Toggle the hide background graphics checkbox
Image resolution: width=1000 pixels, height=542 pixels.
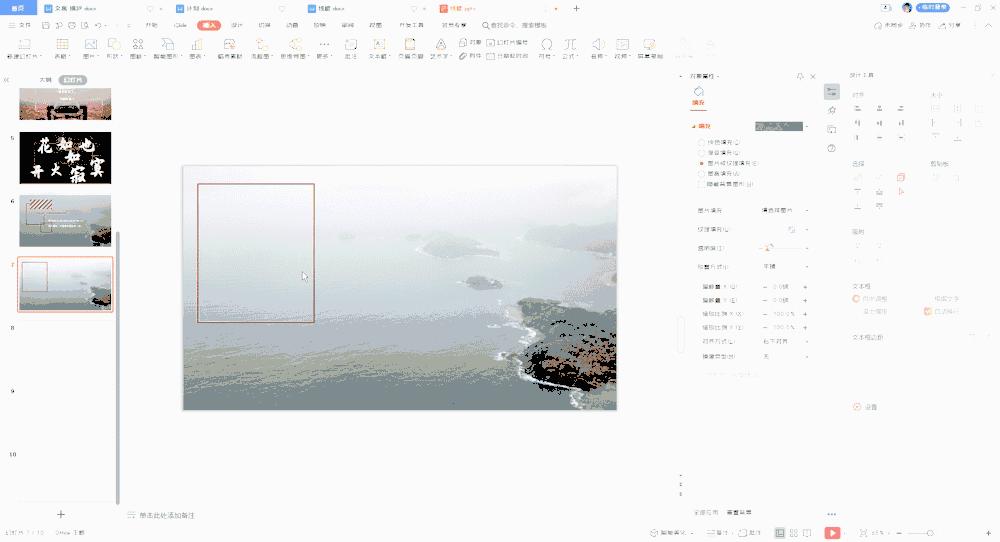(701, 184)
